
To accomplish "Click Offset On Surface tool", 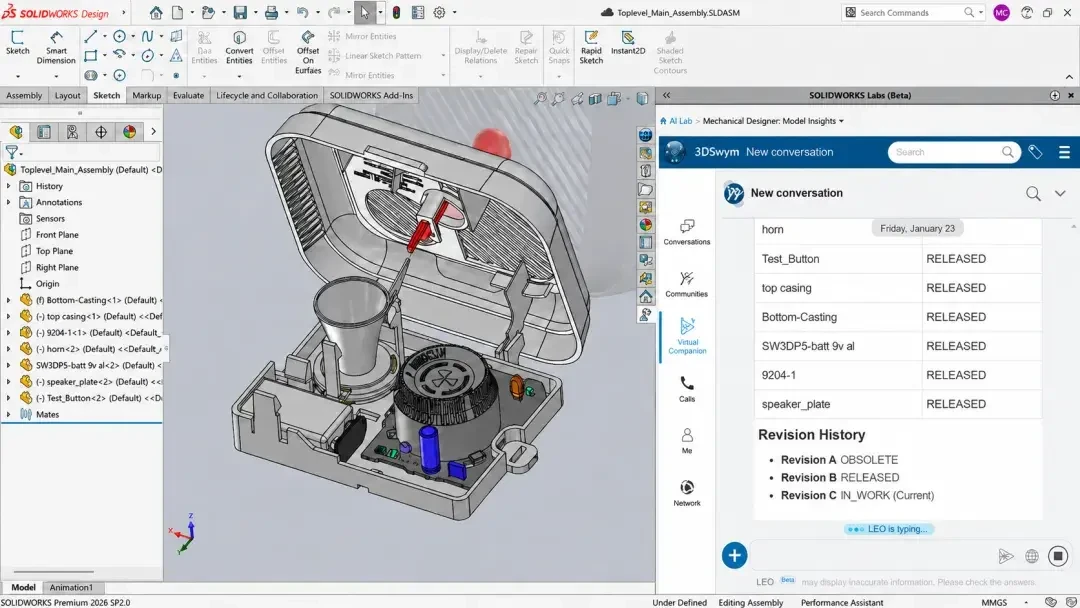I will coord(308,52).
